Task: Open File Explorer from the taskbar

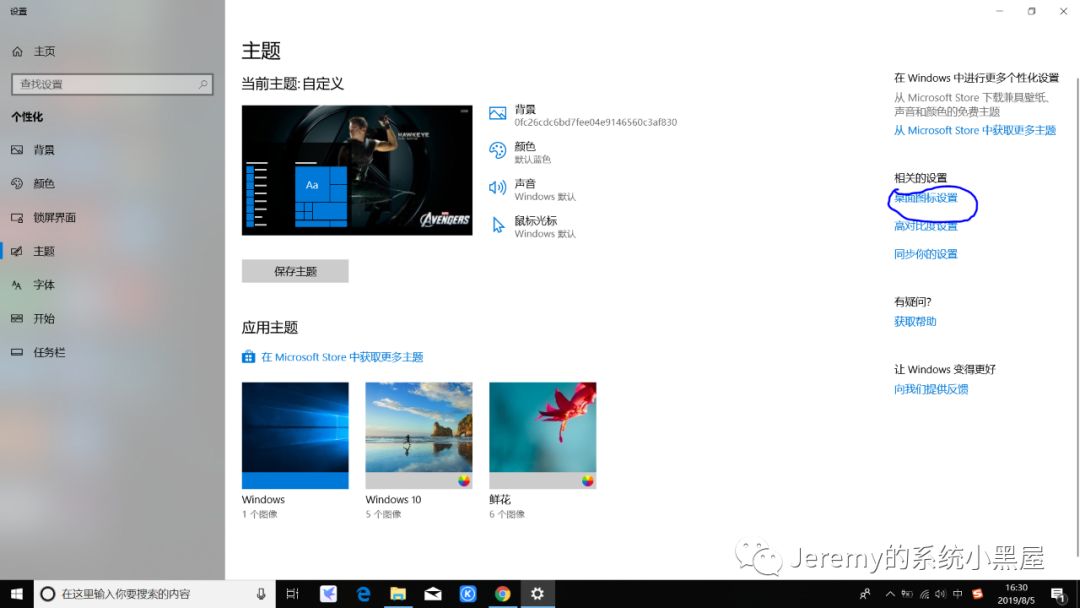Action: (x=398, y=594)
